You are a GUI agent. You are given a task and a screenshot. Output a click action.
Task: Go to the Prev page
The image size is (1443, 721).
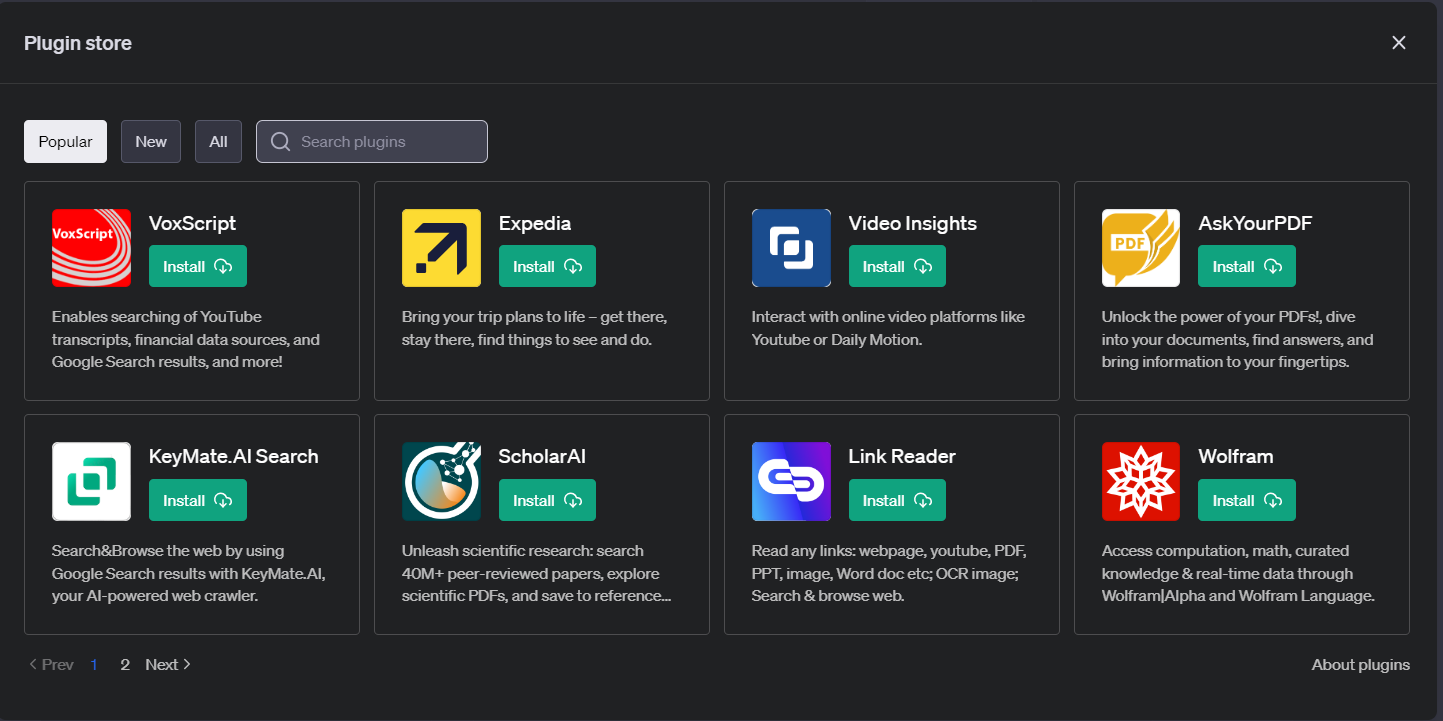tap(51, 664)
